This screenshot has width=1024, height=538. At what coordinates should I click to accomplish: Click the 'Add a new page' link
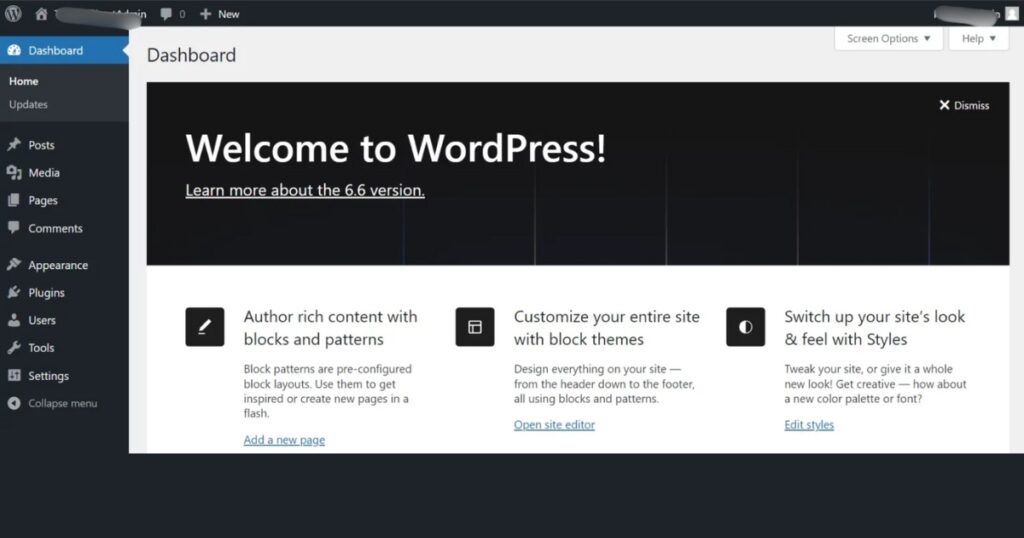284,440
